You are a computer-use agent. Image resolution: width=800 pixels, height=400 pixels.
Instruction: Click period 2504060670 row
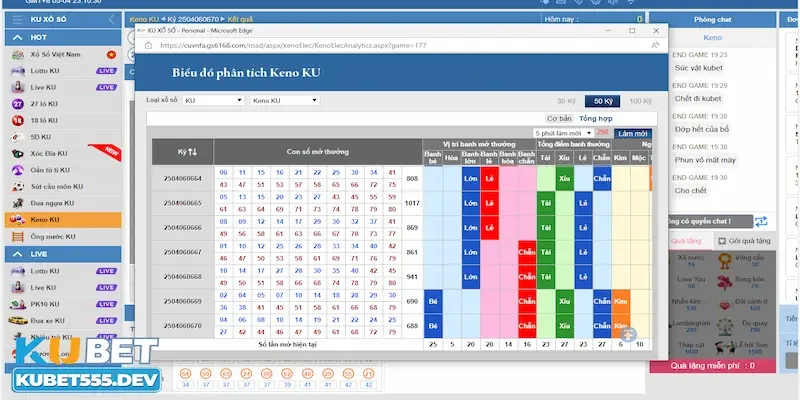(183, 326)
